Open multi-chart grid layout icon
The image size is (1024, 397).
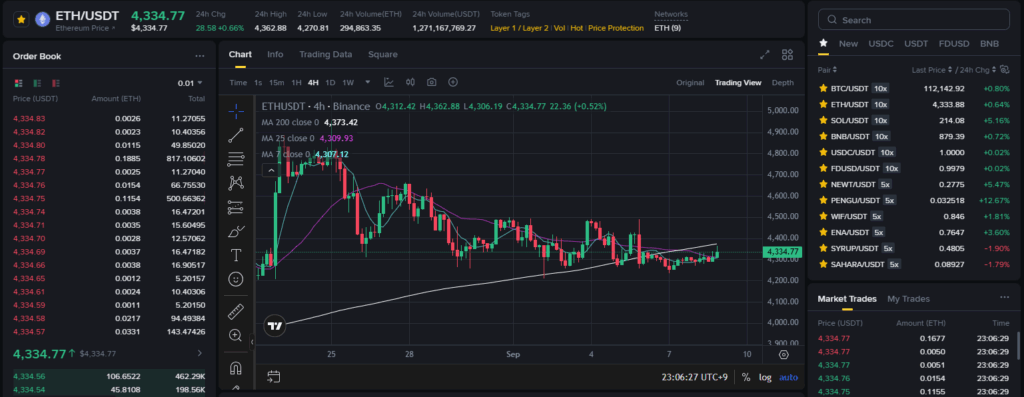(x=788, y=55)
